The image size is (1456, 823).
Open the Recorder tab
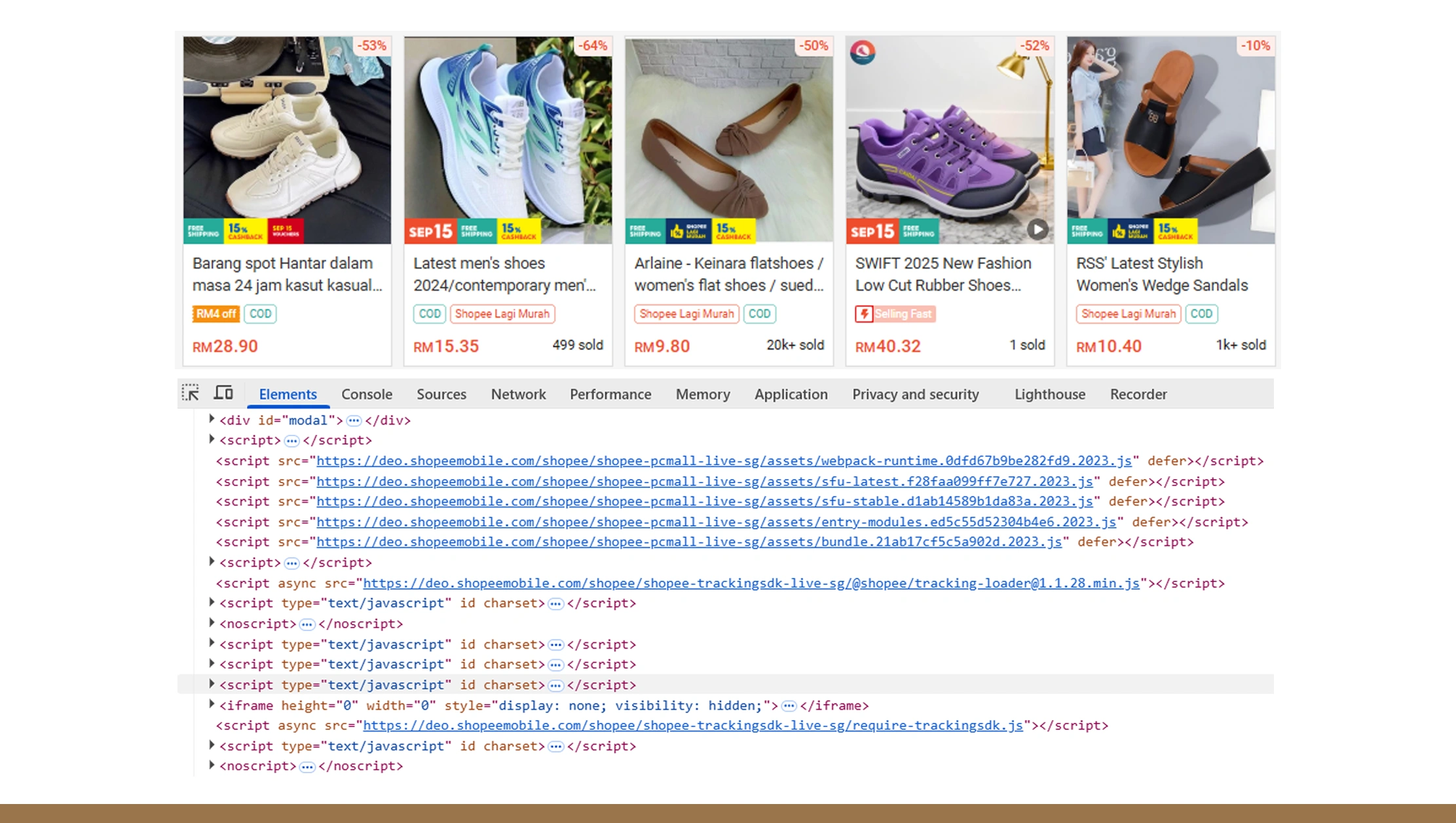(x=1138, y=394)
